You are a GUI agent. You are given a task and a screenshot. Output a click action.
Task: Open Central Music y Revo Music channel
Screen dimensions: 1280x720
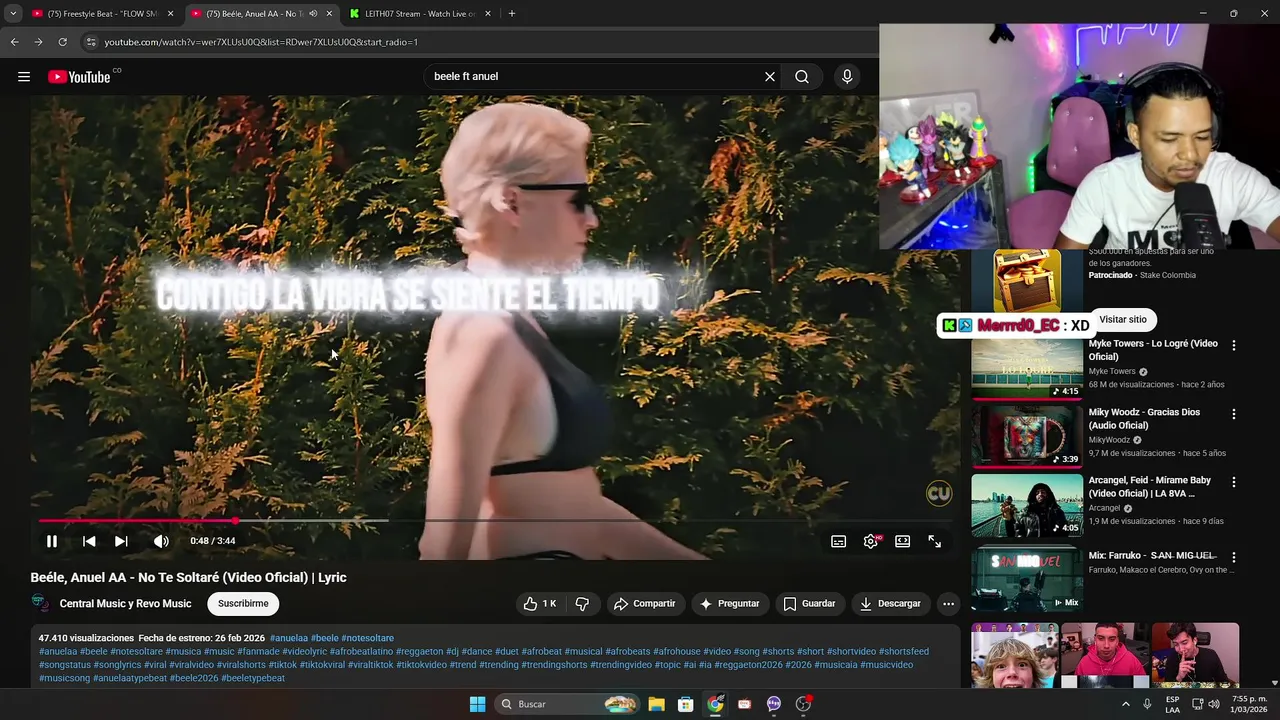(125, 604)
